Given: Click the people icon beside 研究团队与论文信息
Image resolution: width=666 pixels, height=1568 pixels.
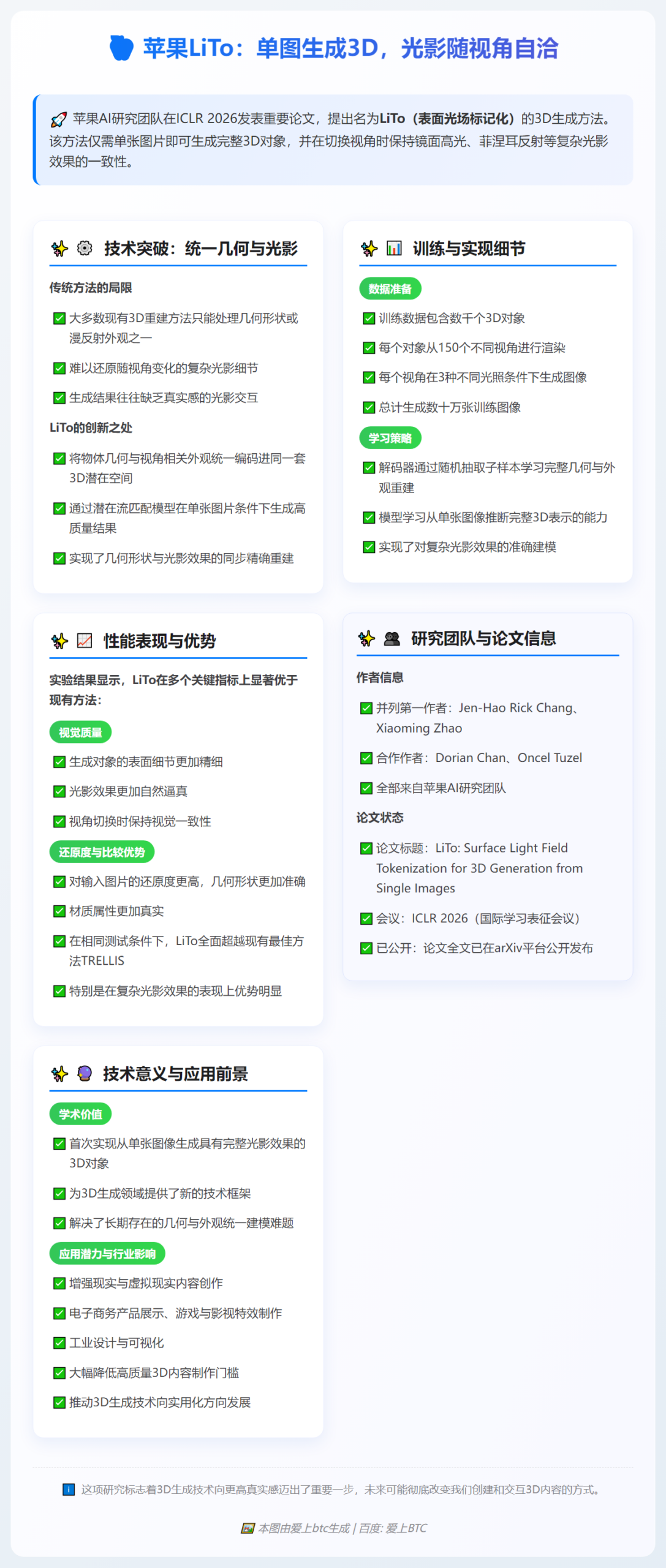Looking at the screenshot, I should coord(392,638).
